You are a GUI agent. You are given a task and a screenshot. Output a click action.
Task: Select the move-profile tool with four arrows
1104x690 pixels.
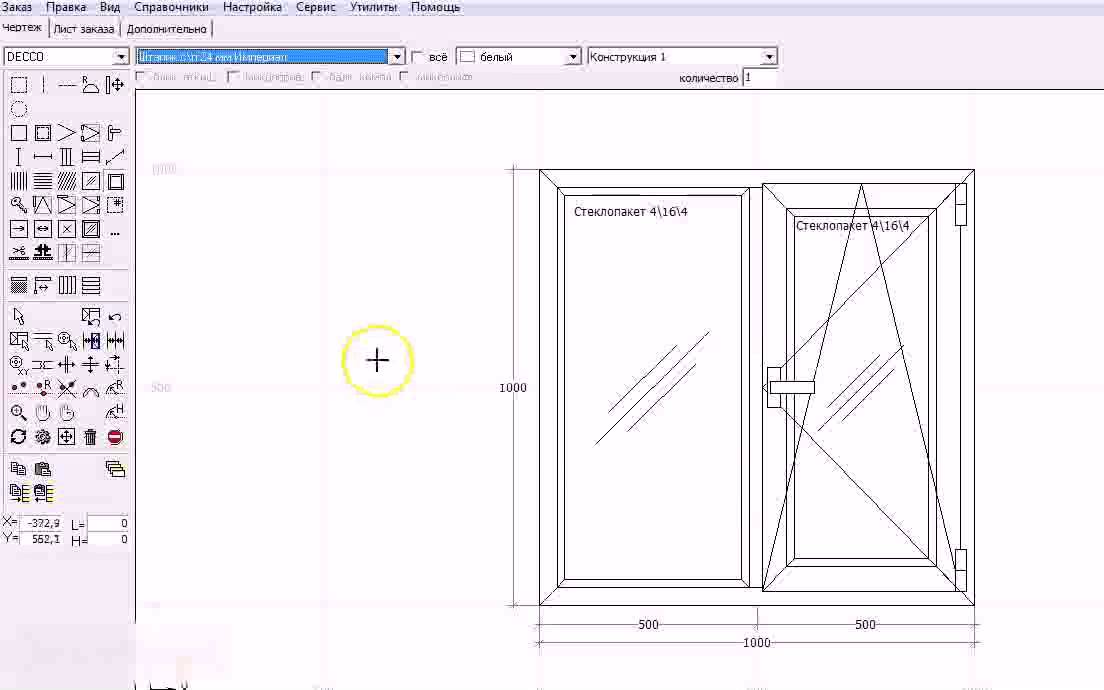pyautogui.click(x=115, y=85)
